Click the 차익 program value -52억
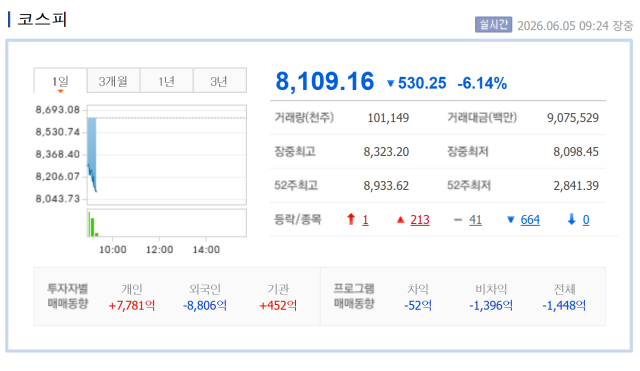The height and width of the screenshot is (371, 640). coord(418,305)
